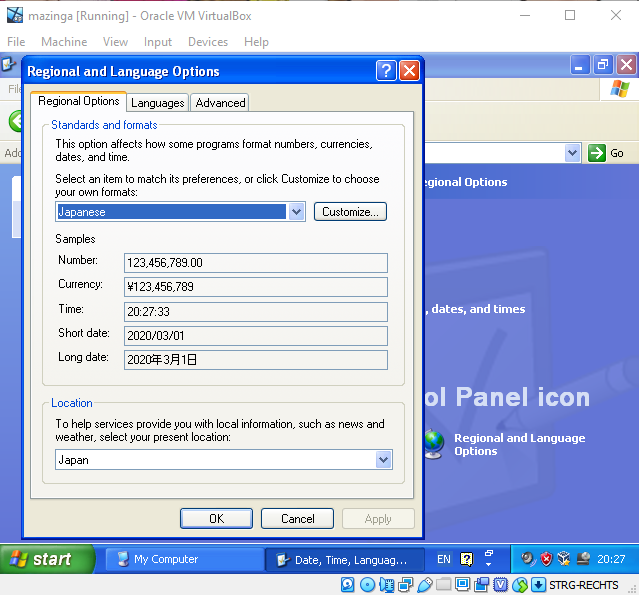Screen dimensions: 639x595
Task: Click the speaker volume tray icon
Action: click(527, 559)
